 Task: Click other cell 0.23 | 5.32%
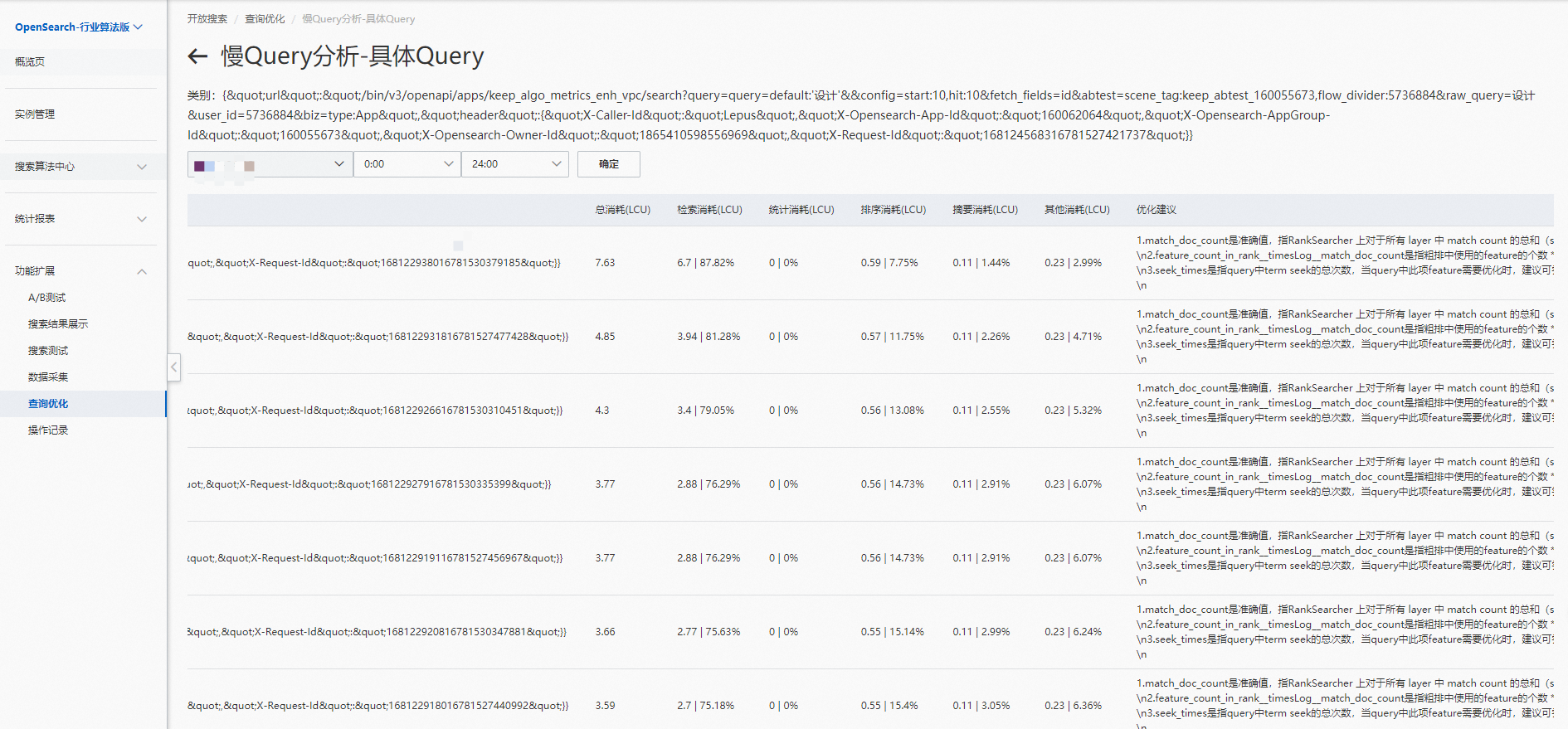point(1074,411)
